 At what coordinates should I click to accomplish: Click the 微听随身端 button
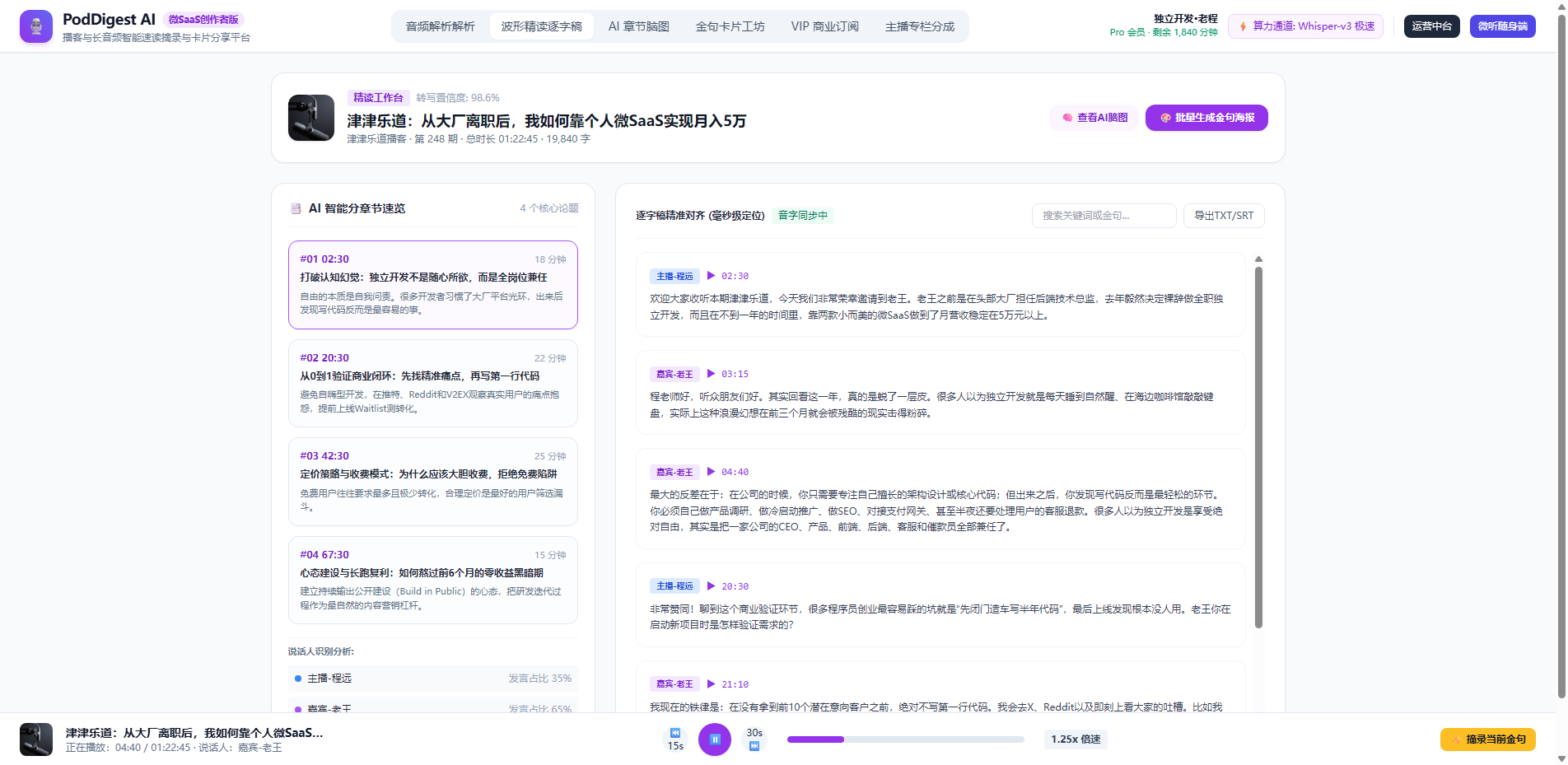click(x=1503, y=26)
